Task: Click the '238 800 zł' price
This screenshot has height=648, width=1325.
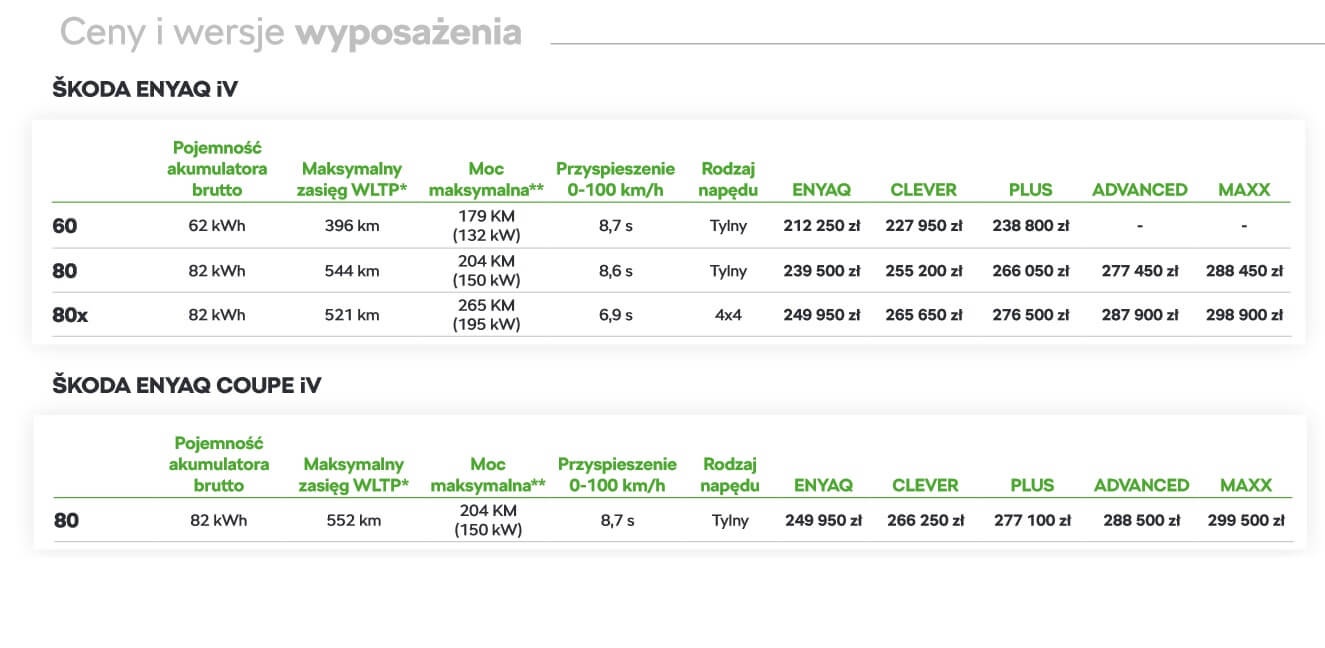Action: click(x=1031, y=226)
